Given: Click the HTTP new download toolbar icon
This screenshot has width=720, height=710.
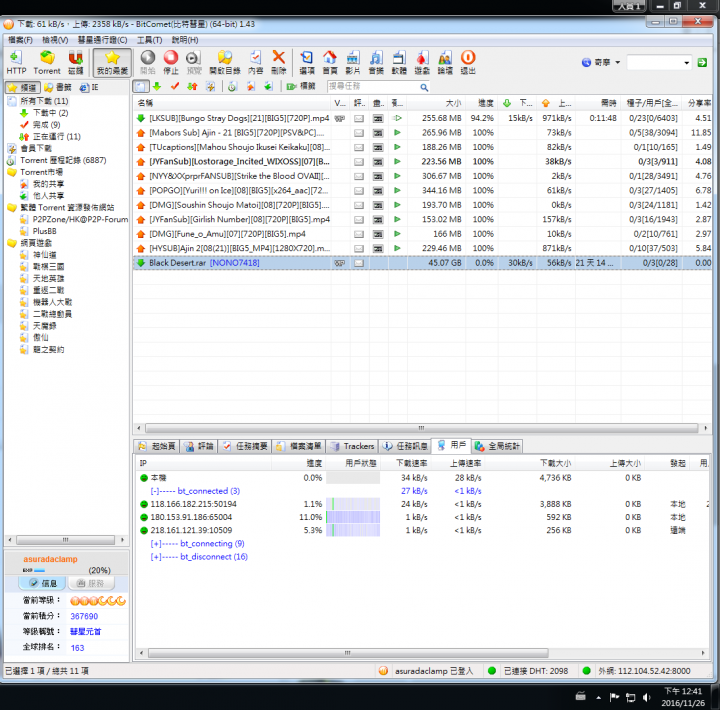Looking at the screenshot, I should pos(16,62).
